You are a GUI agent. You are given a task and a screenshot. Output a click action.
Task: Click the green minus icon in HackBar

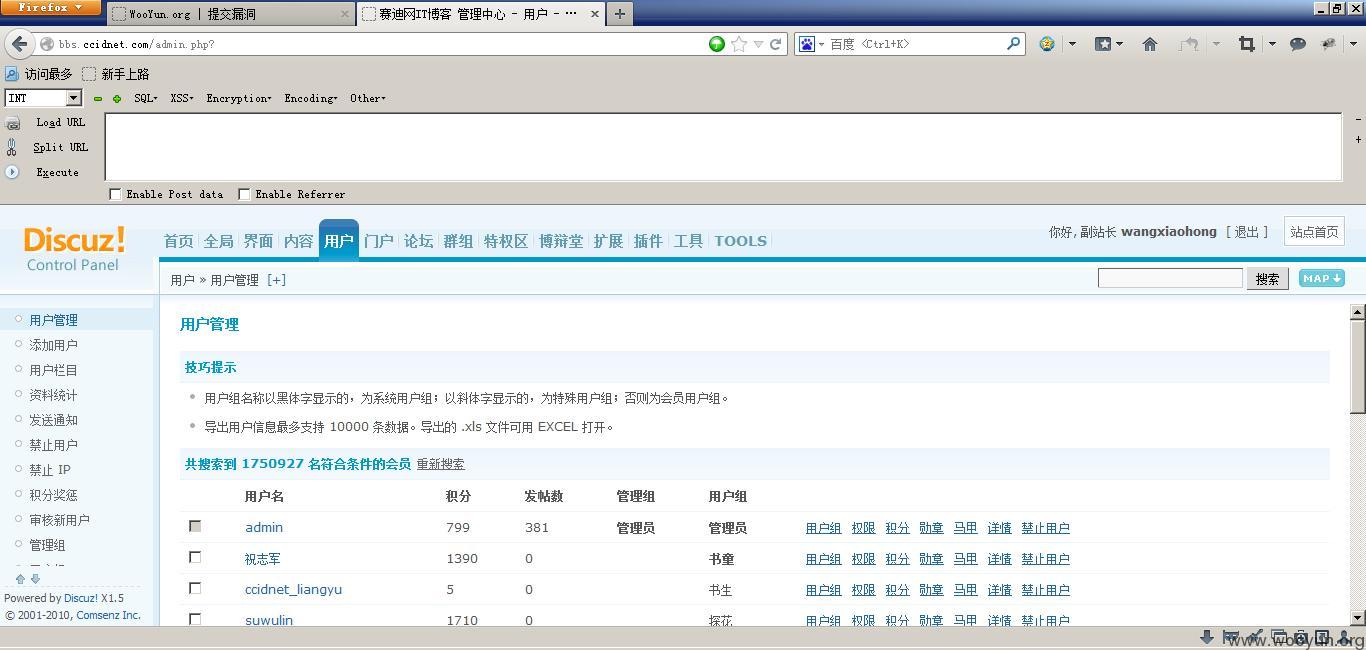97,99
